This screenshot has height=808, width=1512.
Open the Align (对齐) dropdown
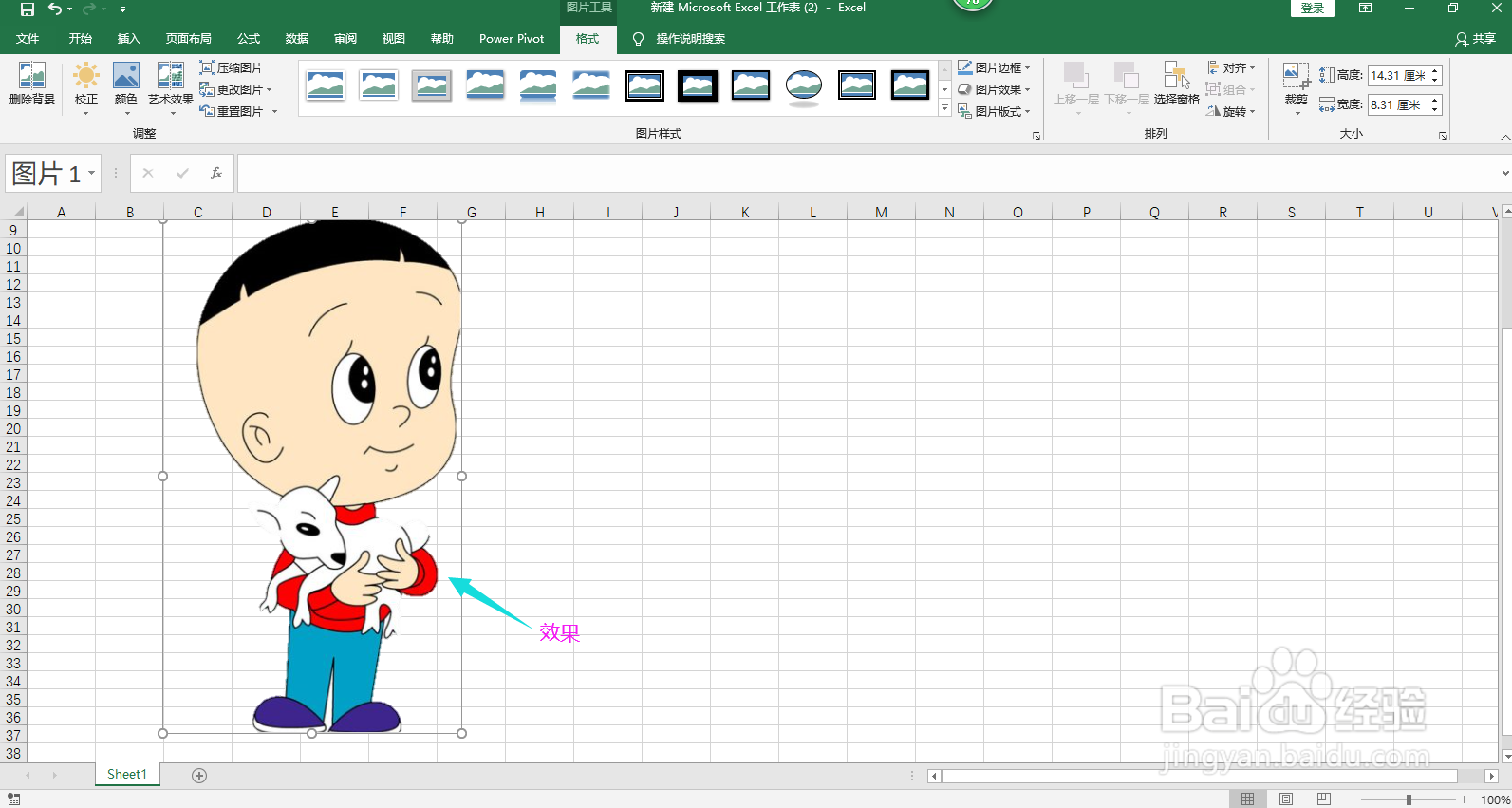[1231, 67]
